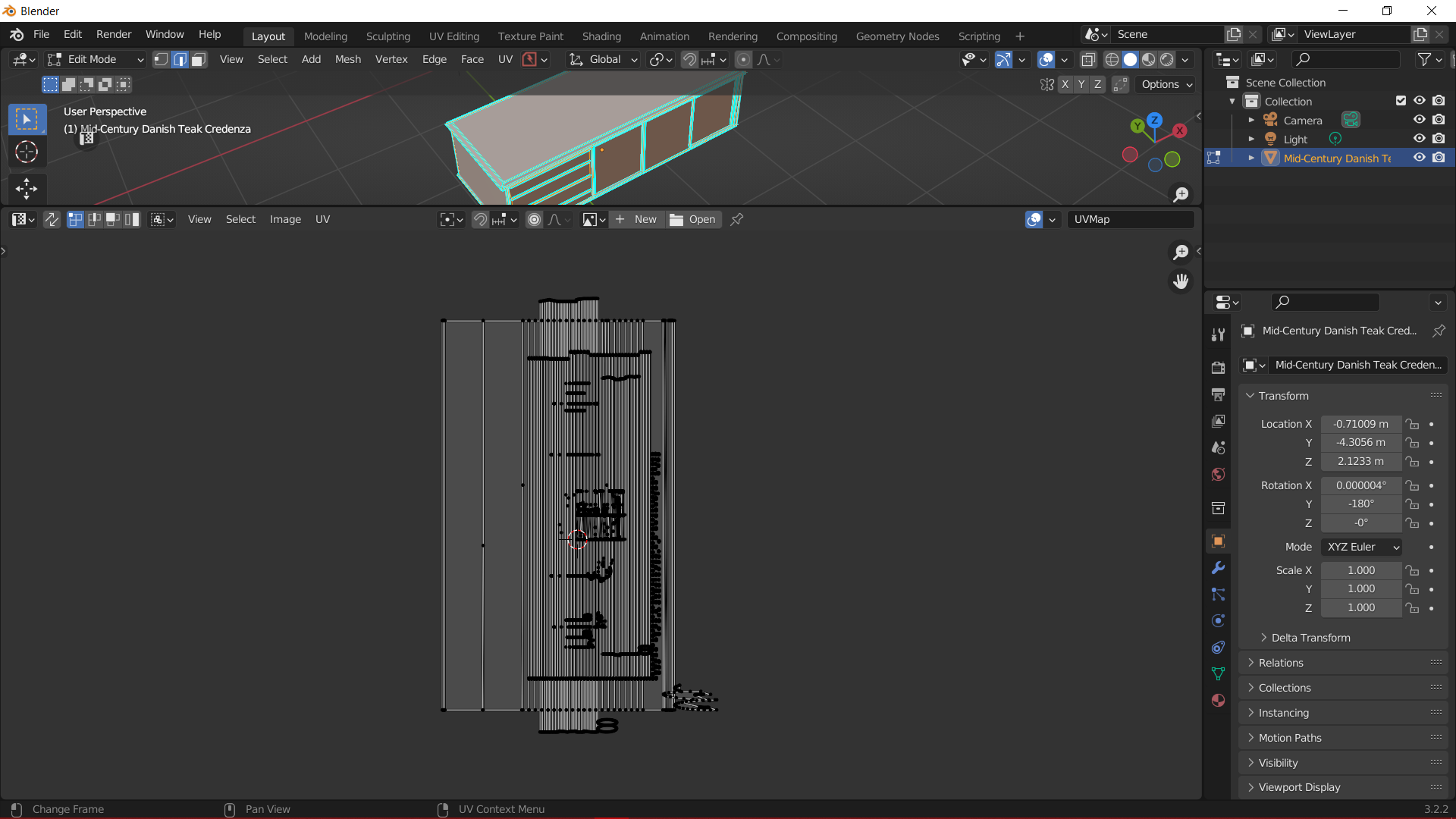Open the World properties tab
Image resolution: width=1456 pixels, height=819 pixels.
click(x=1218, y=474)
